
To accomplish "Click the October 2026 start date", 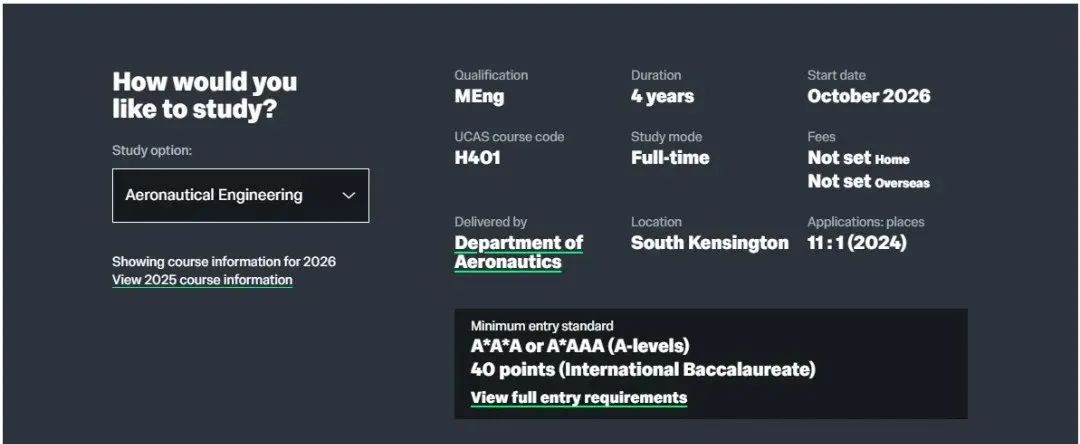I will coord(869,96).
